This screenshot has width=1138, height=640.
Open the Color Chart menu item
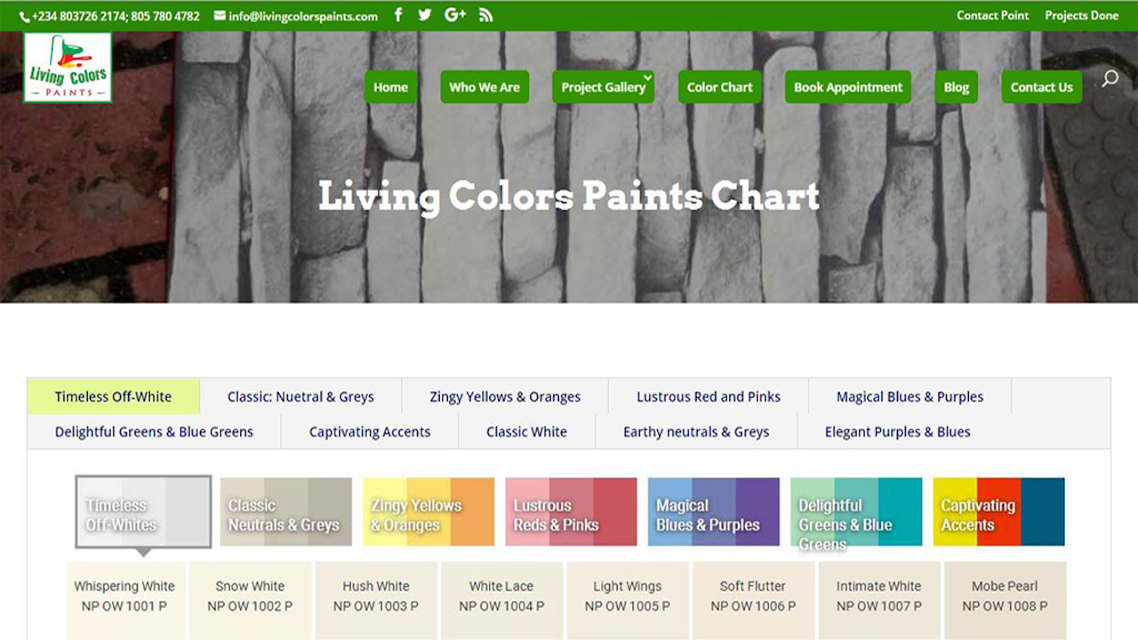pyautogui.click(x=719, y=87)
